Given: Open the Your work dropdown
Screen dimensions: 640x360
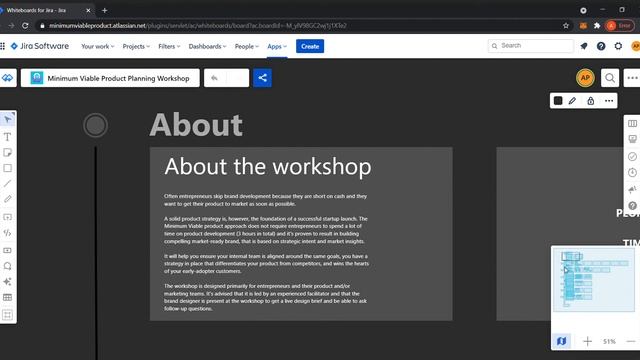Looking at the screenshot, I should tap(98, 47).
